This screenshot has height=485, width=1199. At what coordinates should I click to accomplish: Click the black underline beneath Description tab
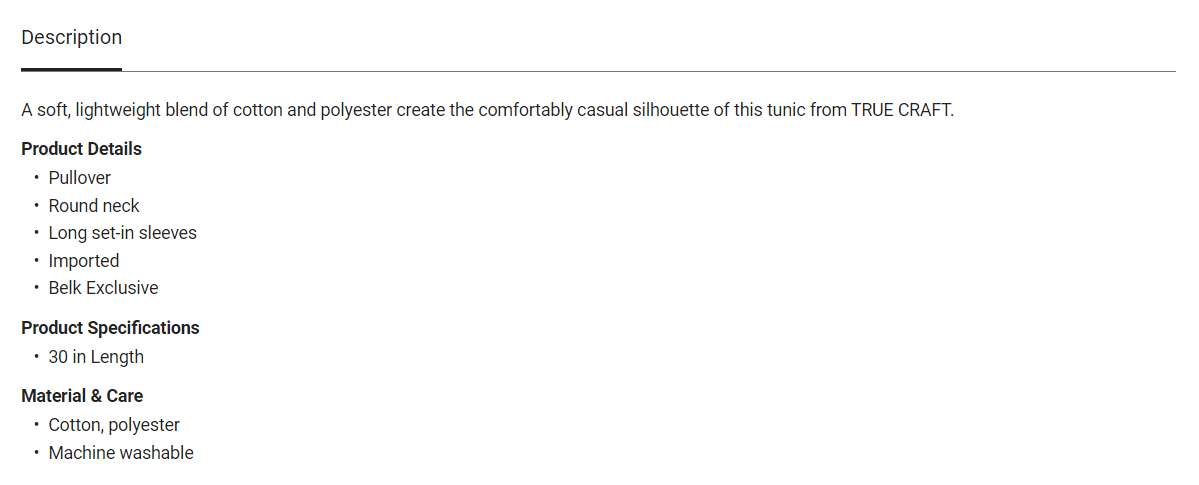point(71,69)
